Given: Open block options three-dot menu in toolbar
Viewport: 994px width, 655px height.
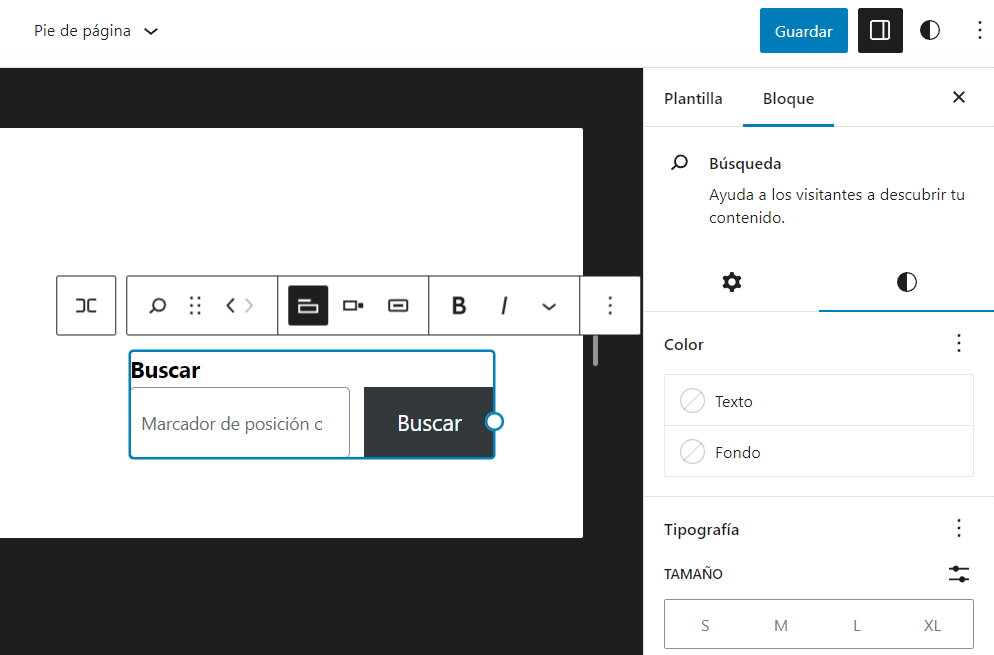Looking at the screenshot, I should [610, 306].
